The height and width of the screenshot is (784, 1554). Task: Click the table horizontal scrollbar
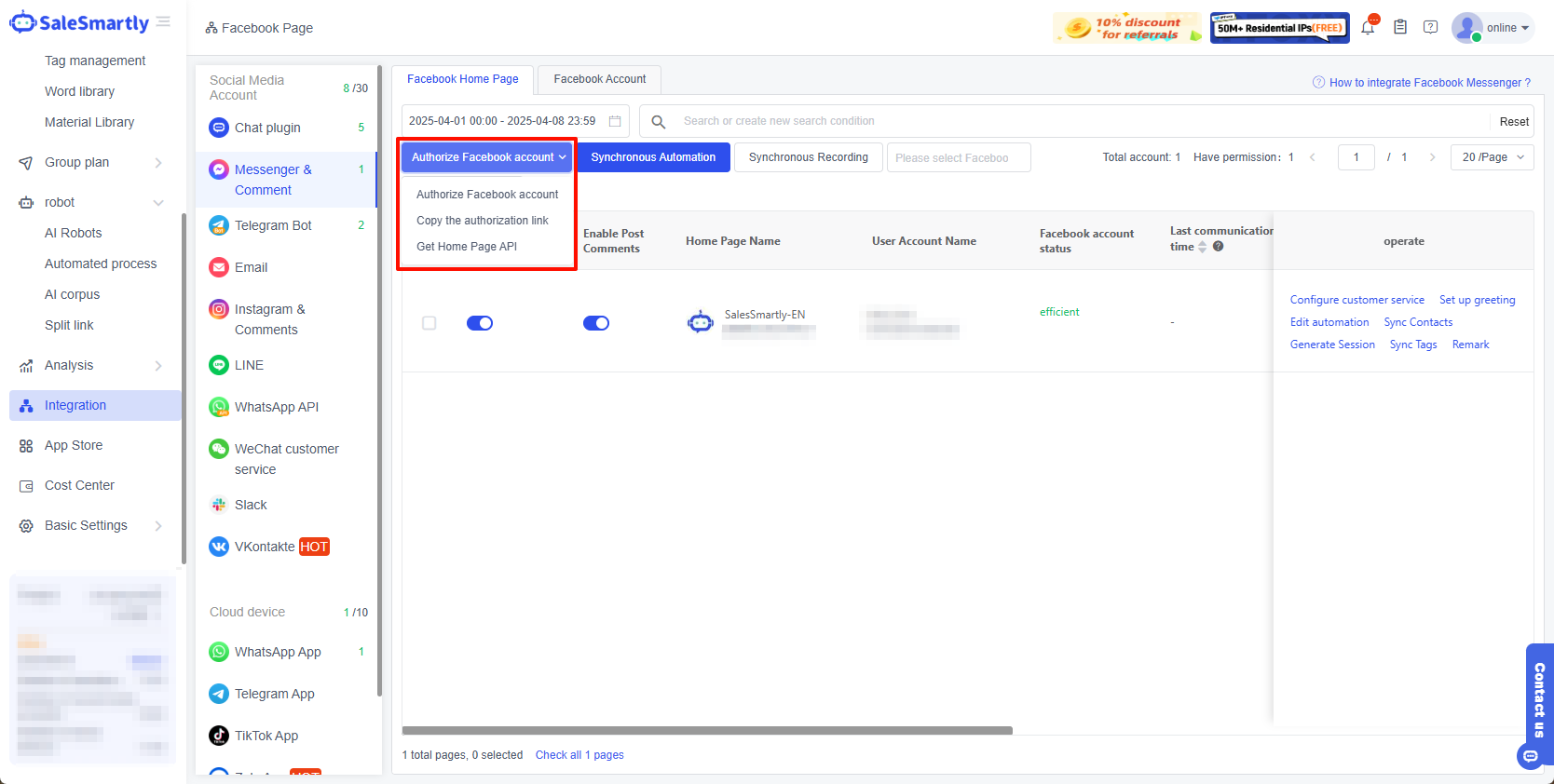pyautogui.click(x=707, y=731)
